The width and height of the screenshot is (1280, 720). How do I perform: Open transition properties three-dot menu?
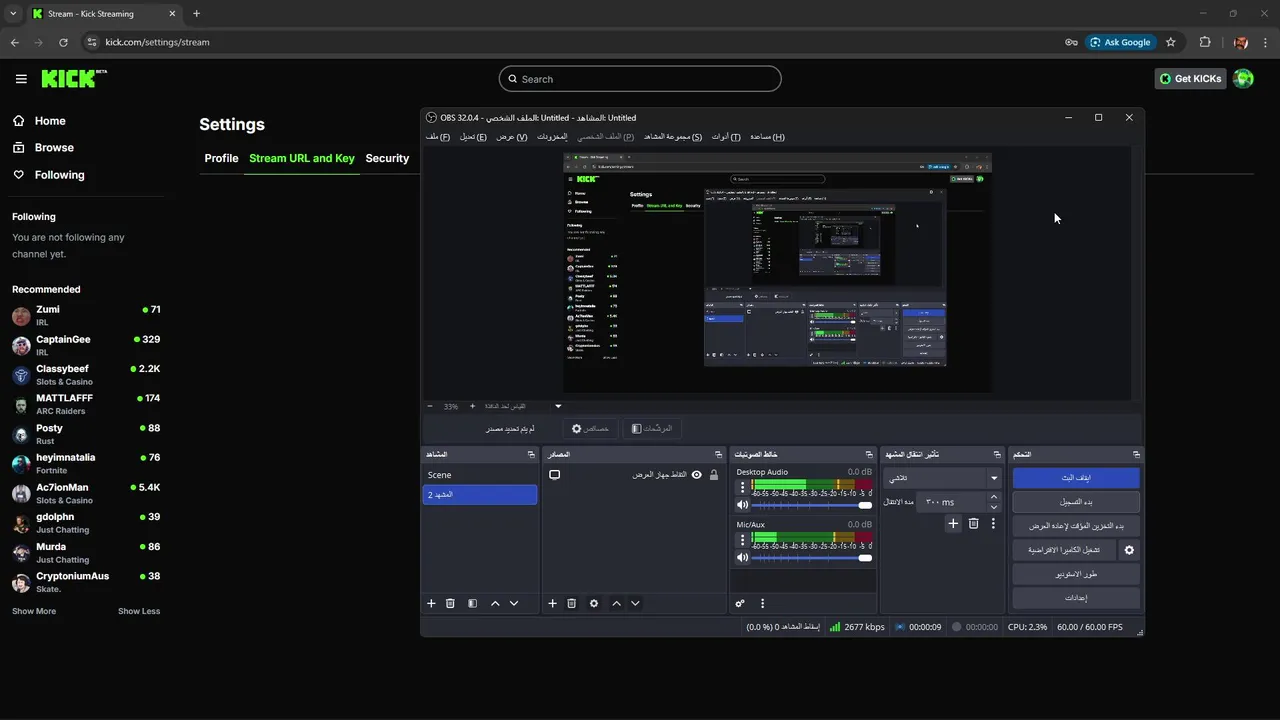pyautogui.click(x=993, y=523)
